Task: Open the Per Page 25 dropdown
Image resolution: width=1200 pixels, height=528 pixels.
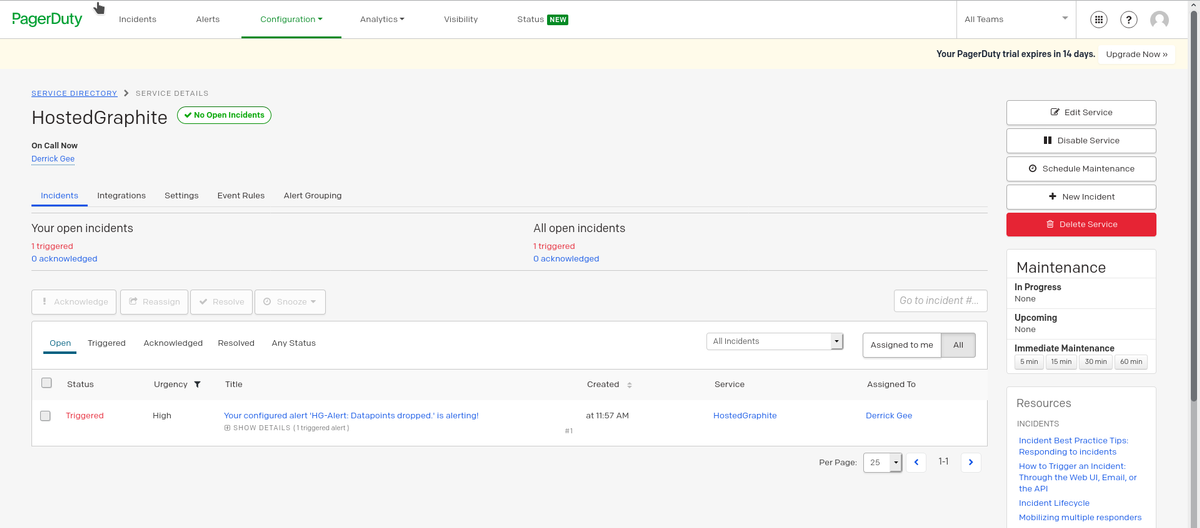Action: click(883, 462)
